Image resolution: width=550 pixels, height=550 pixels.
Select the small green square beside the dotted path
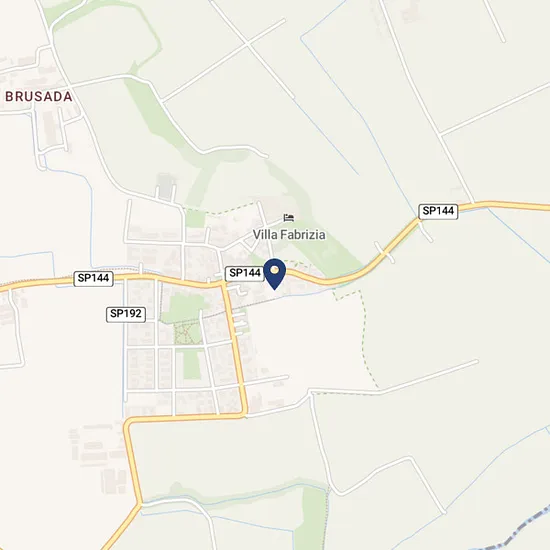(195, 218)
